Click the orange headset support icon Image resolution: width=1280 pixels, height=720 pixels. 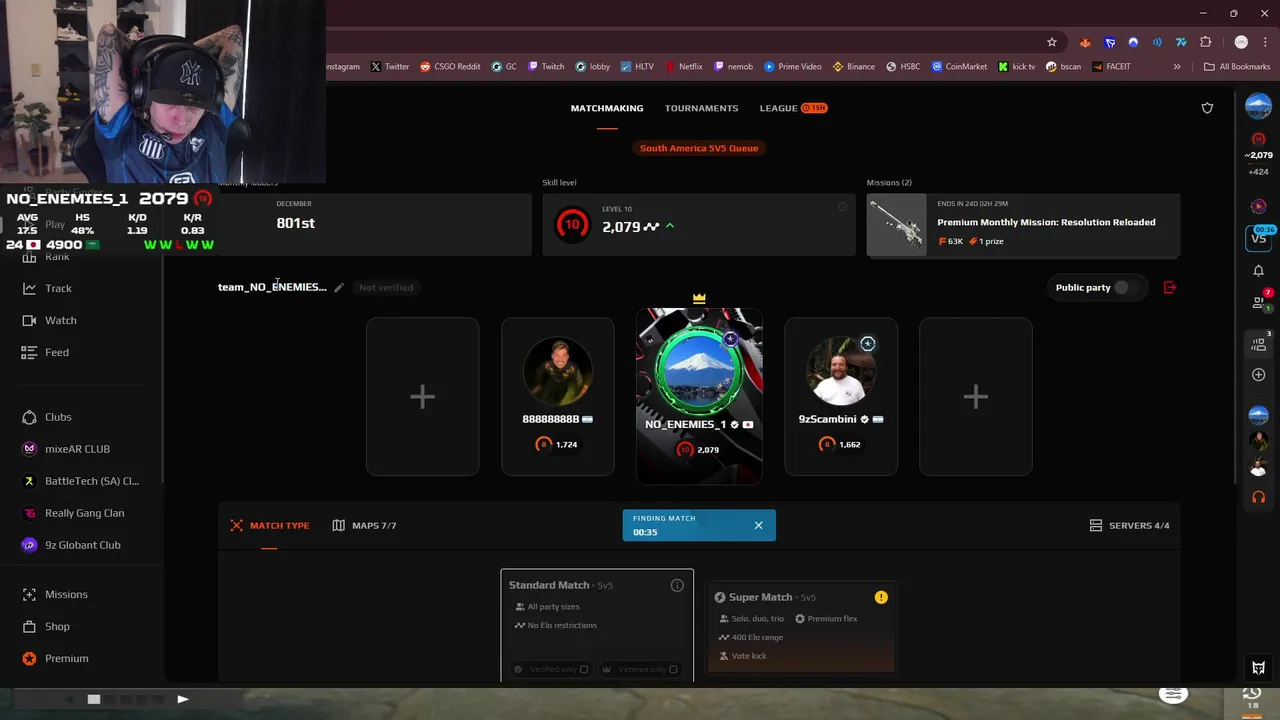tap(1258, 496)
